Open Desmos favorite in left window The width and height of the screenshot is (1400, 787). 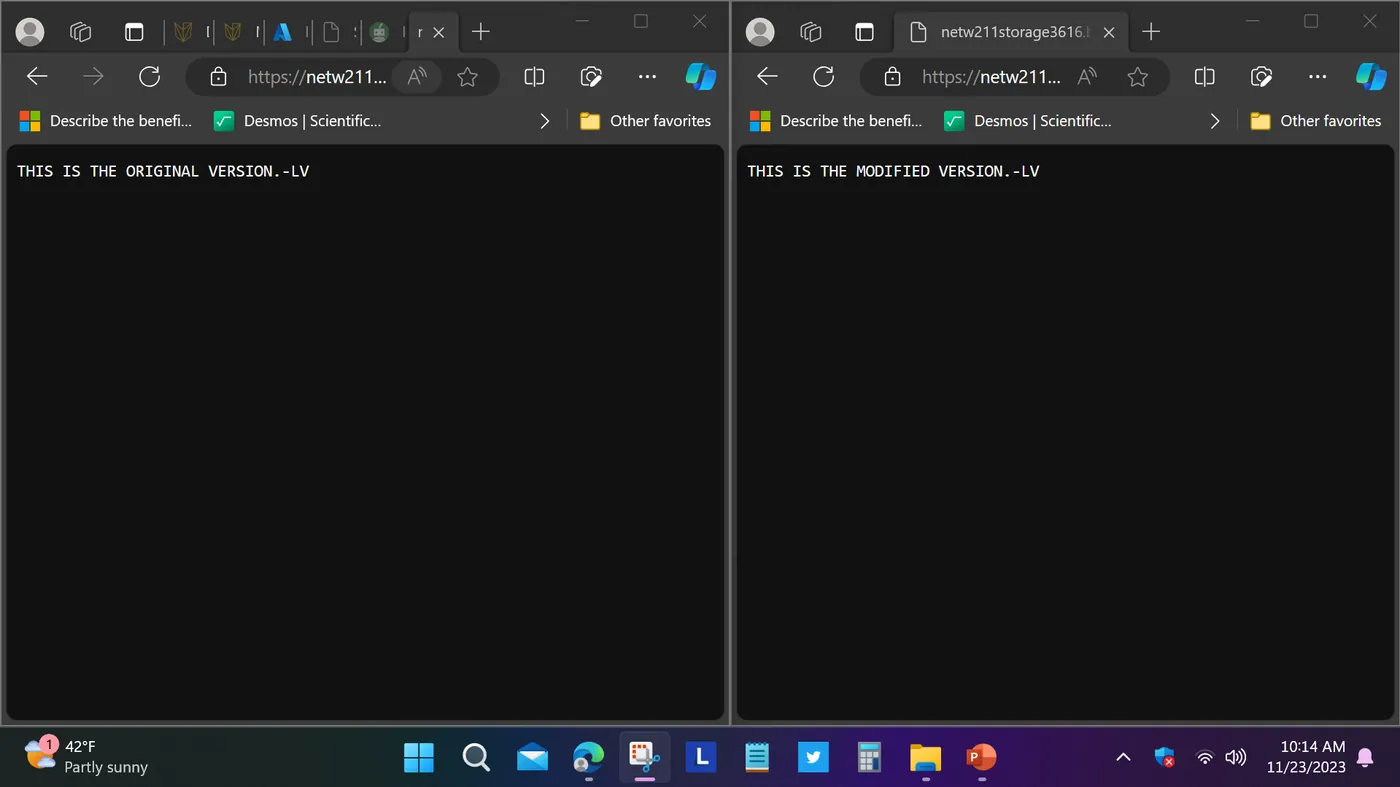(x=297, y=121)
